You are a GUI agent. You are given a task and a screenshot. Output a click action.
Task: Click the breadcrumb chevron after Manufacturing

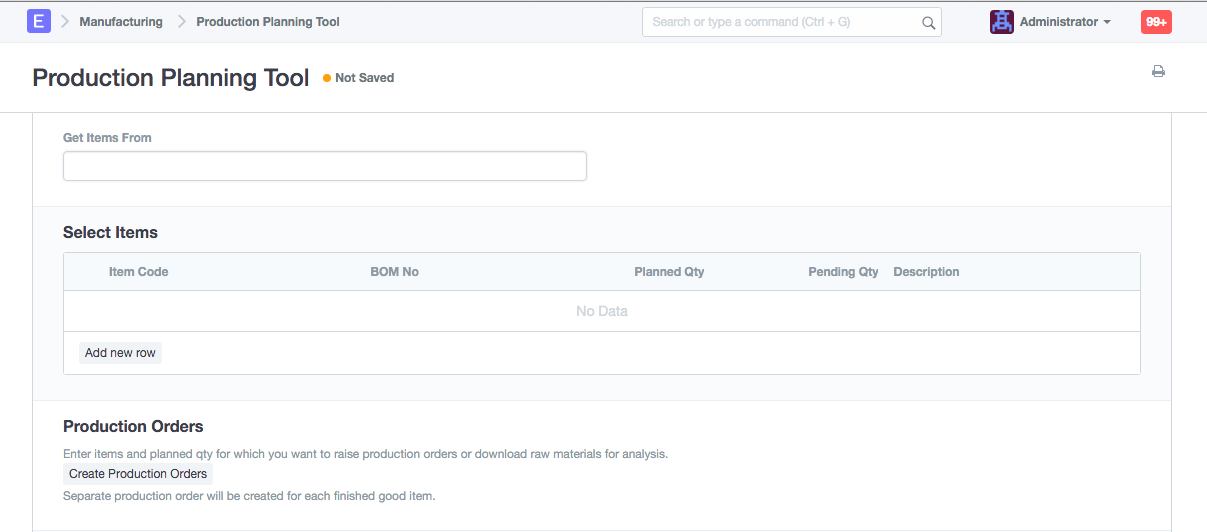tap(181, 21)
